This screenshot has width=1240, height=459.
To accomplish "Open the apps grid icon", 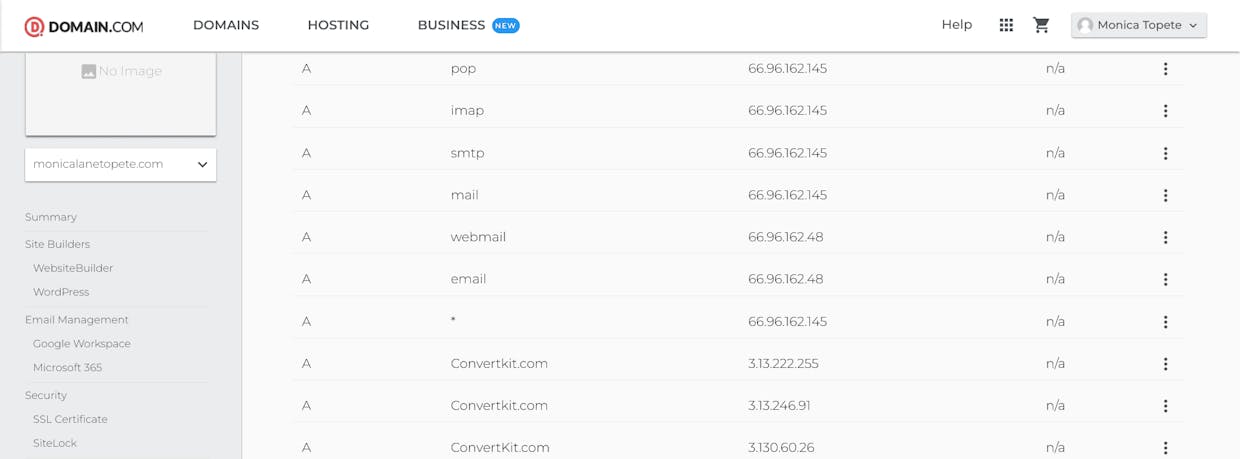I will point(1006,25).
